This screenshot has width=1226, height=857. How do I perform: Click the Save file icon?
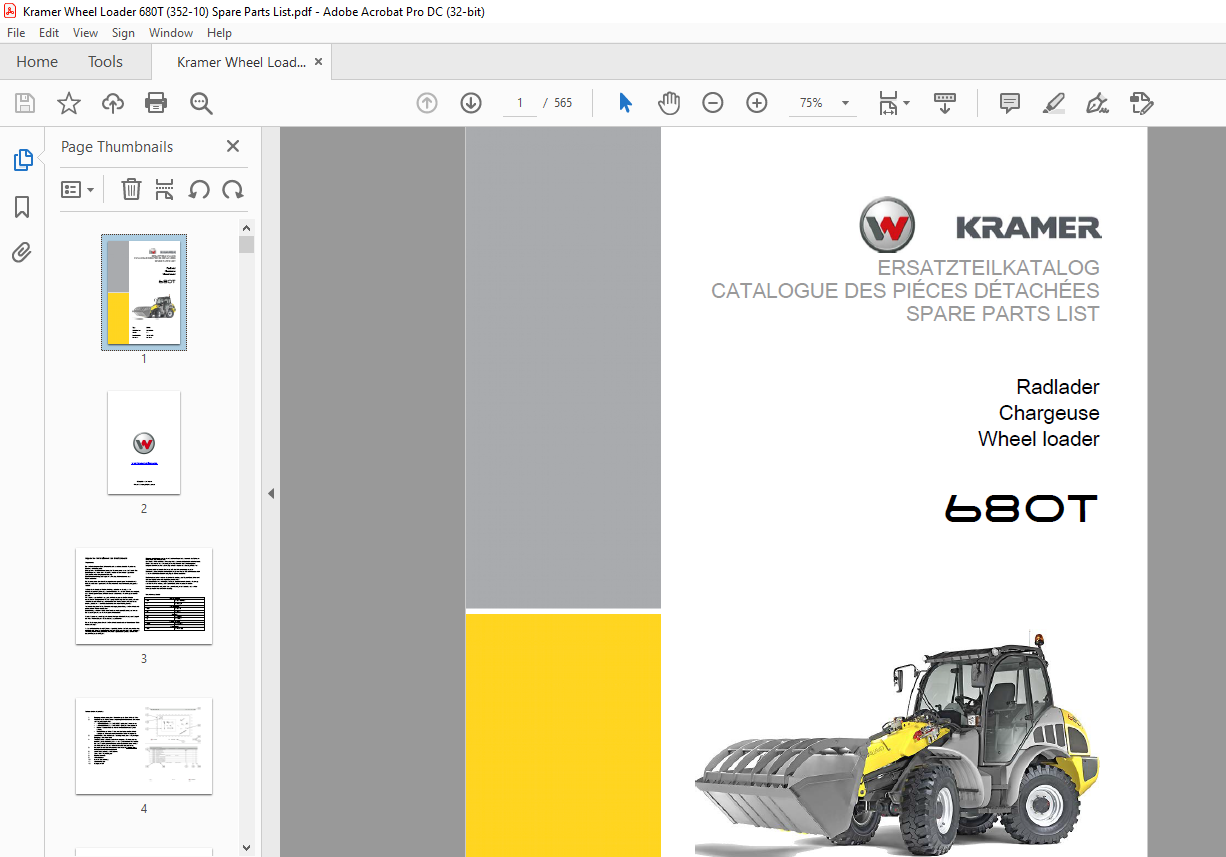click(x=25, y=103)
